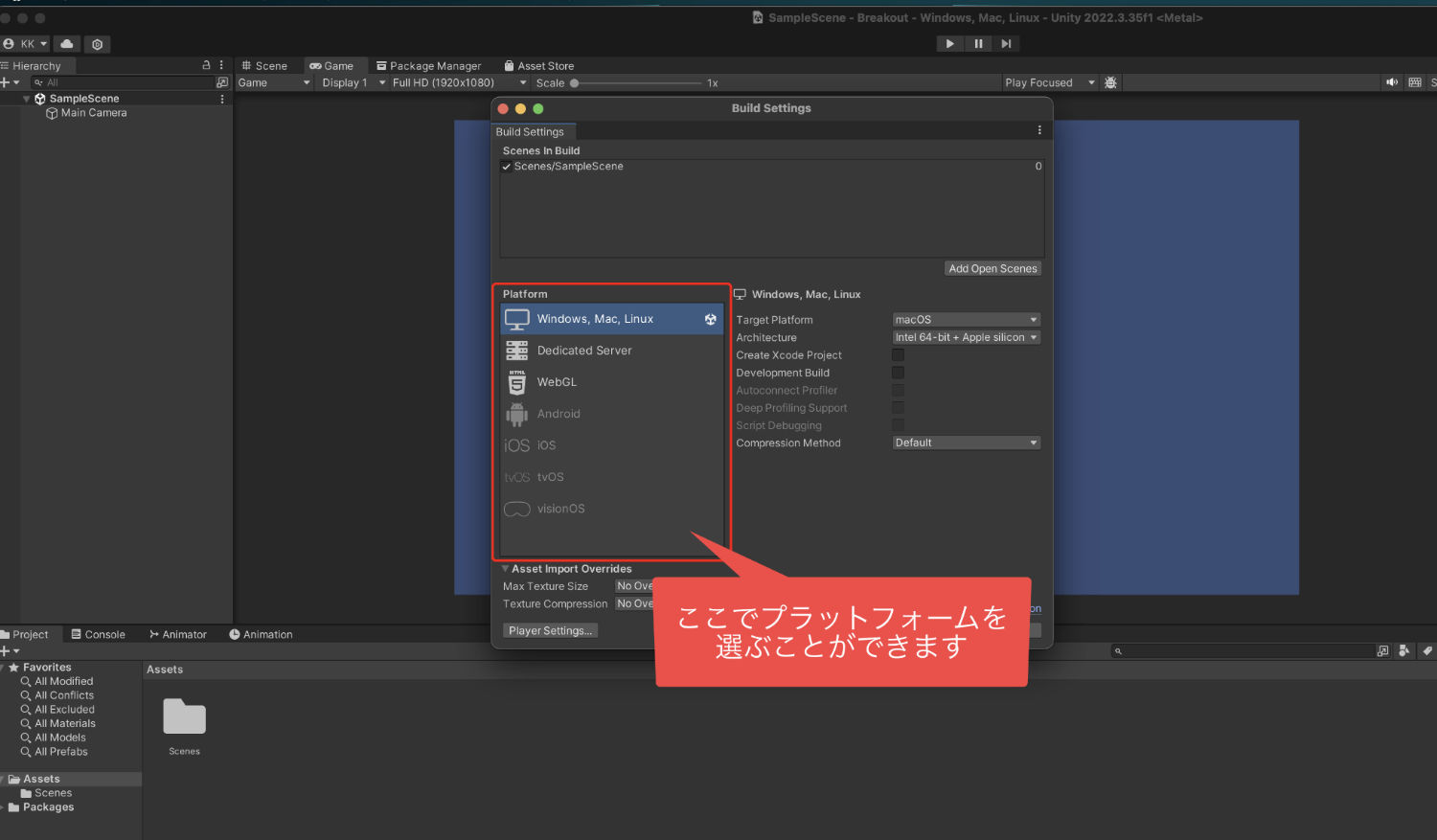
Task: Open the Asset Store tab
Action: (539, 66)
